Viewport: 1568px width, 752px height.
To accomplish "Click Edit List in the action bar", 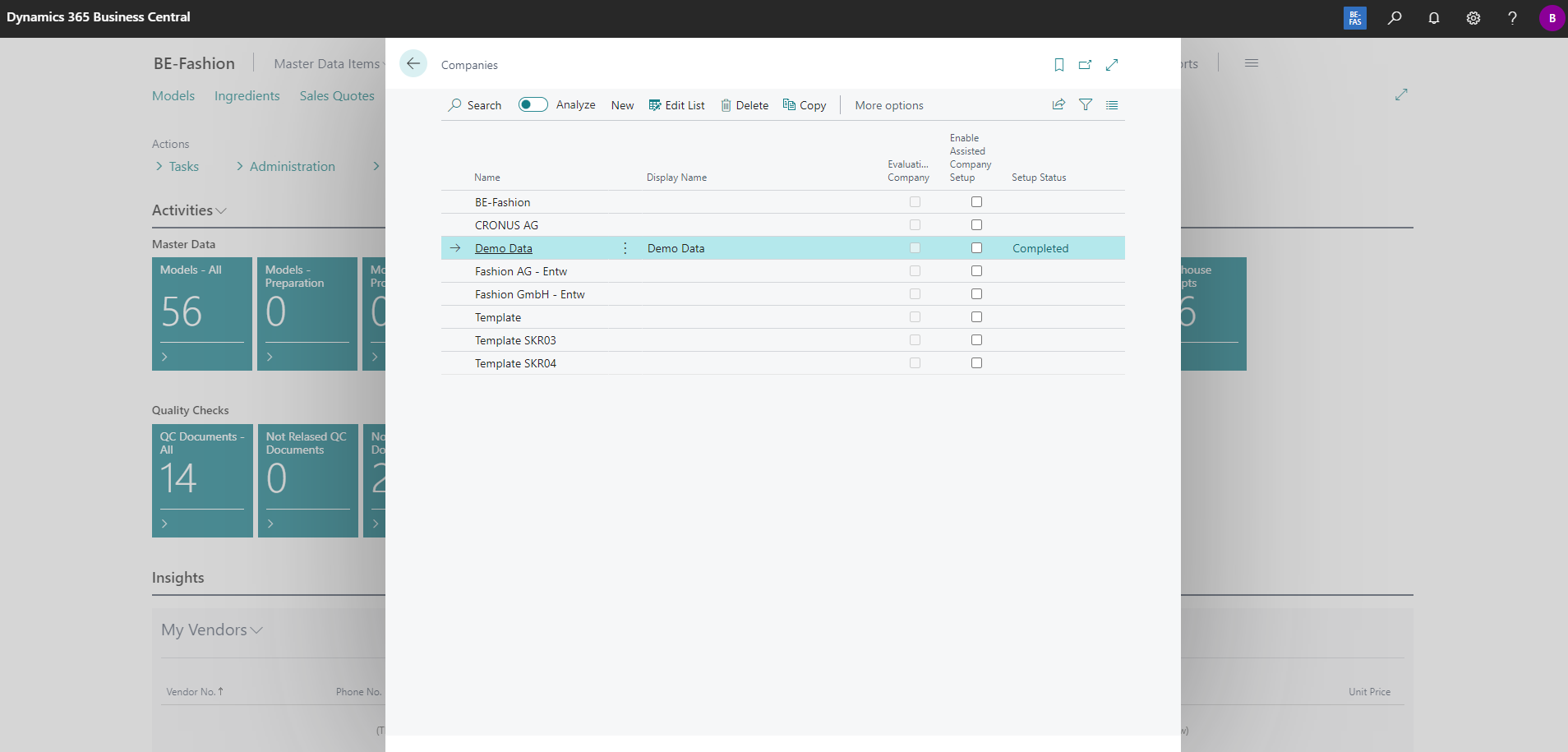I will point(676,105).
